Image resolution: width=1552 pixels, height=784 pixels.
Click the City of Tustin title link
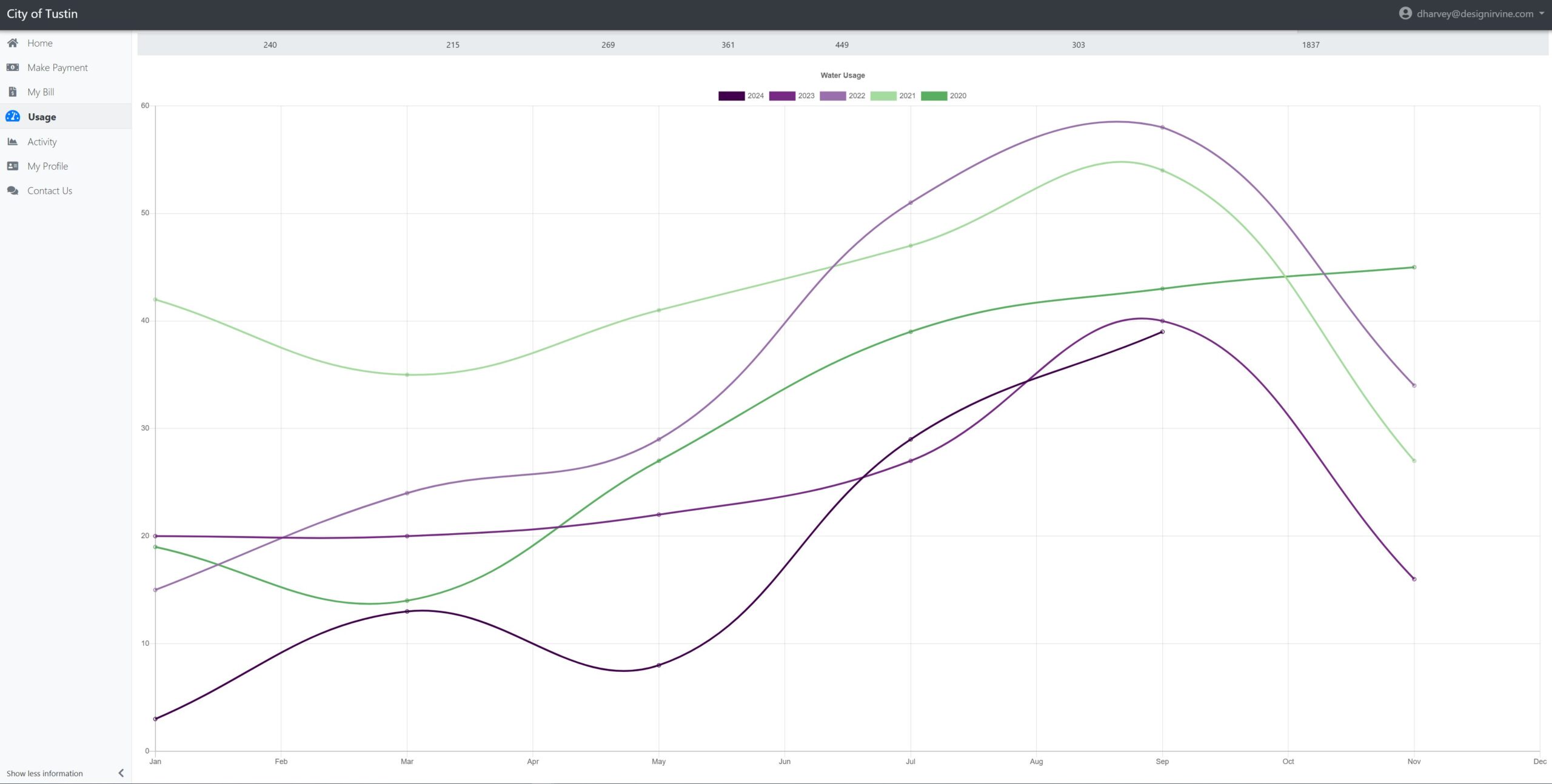[42, 13]
